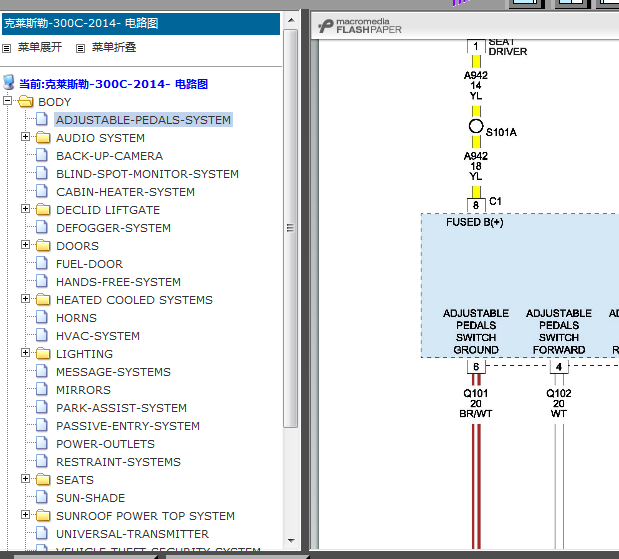Open the CABIN-HEATER-SYSTEM diagram
619x559 pixels.
(x=125, y=192)
